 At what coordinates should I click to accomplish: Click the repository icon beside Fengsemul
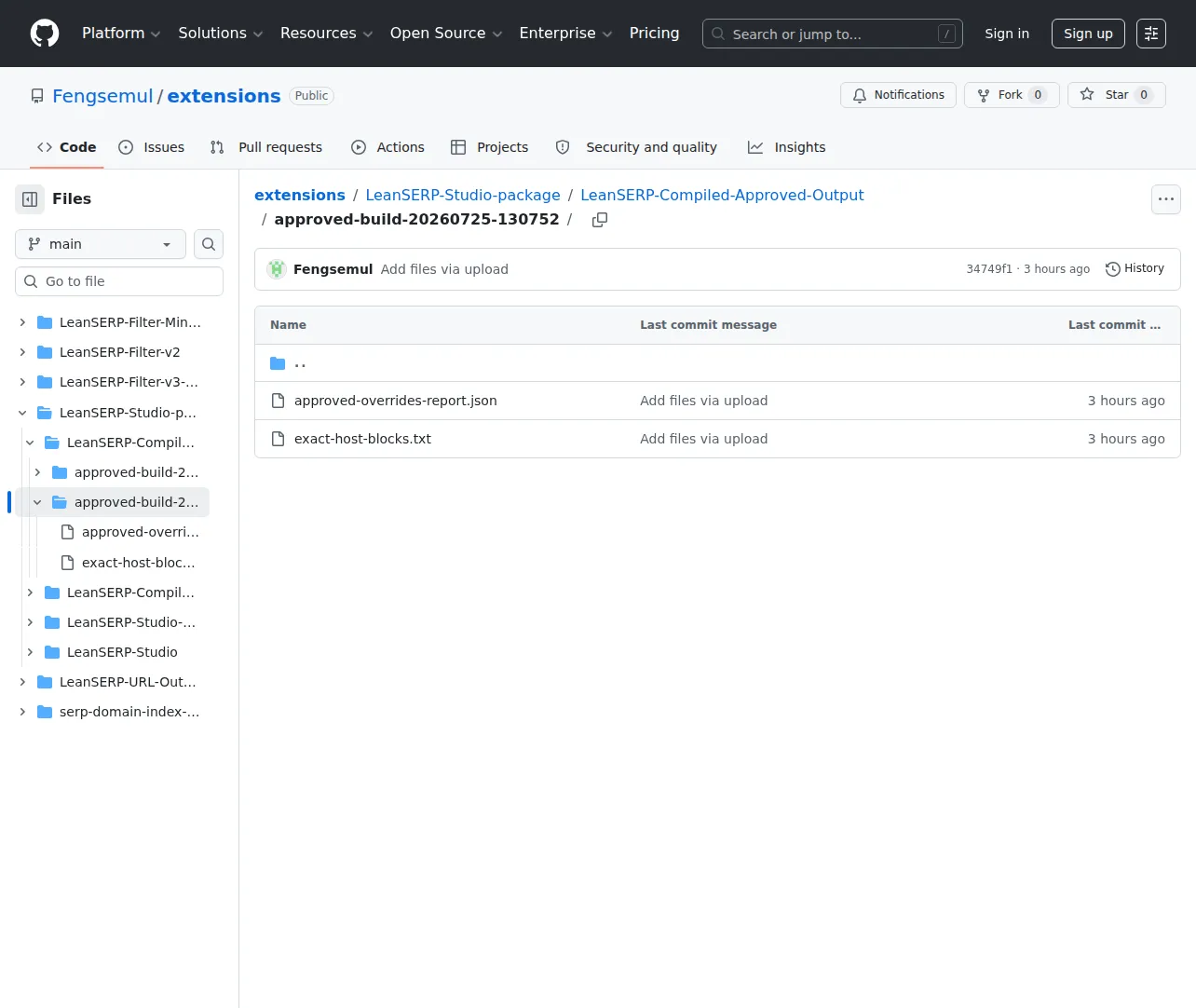point(37,96)
